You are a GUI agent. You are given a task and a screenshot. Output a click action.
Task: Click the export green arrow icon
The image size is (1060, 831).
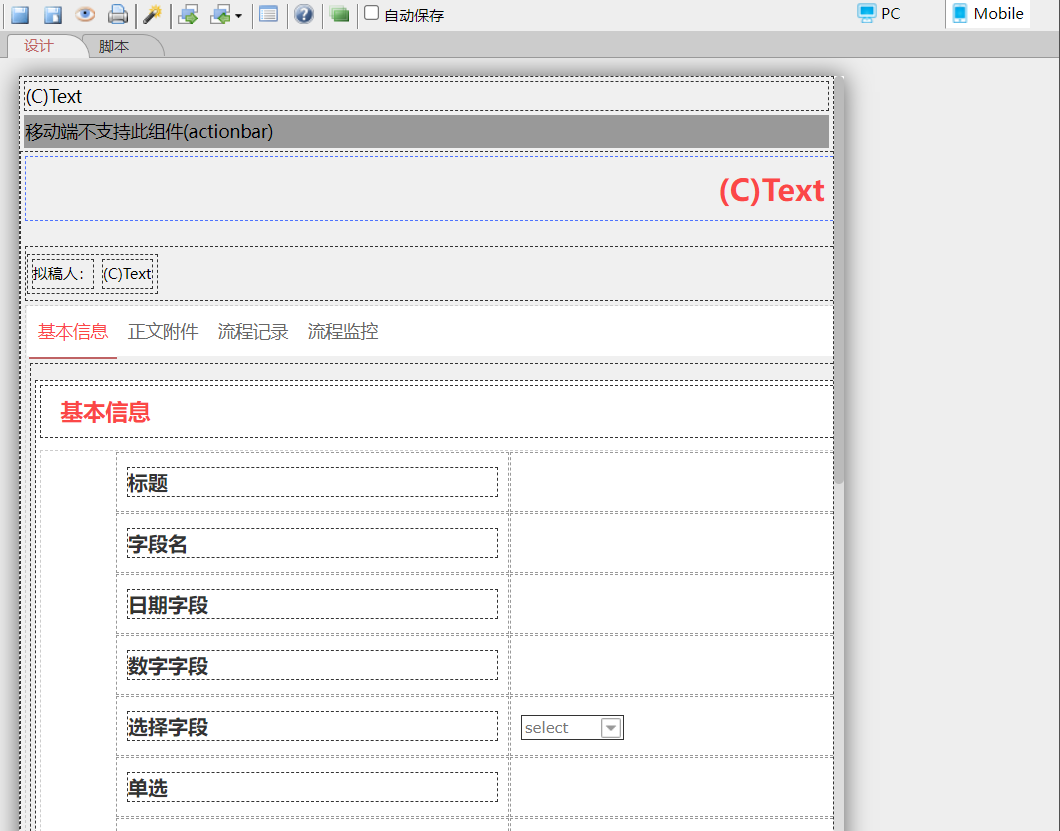coord(186,15)
